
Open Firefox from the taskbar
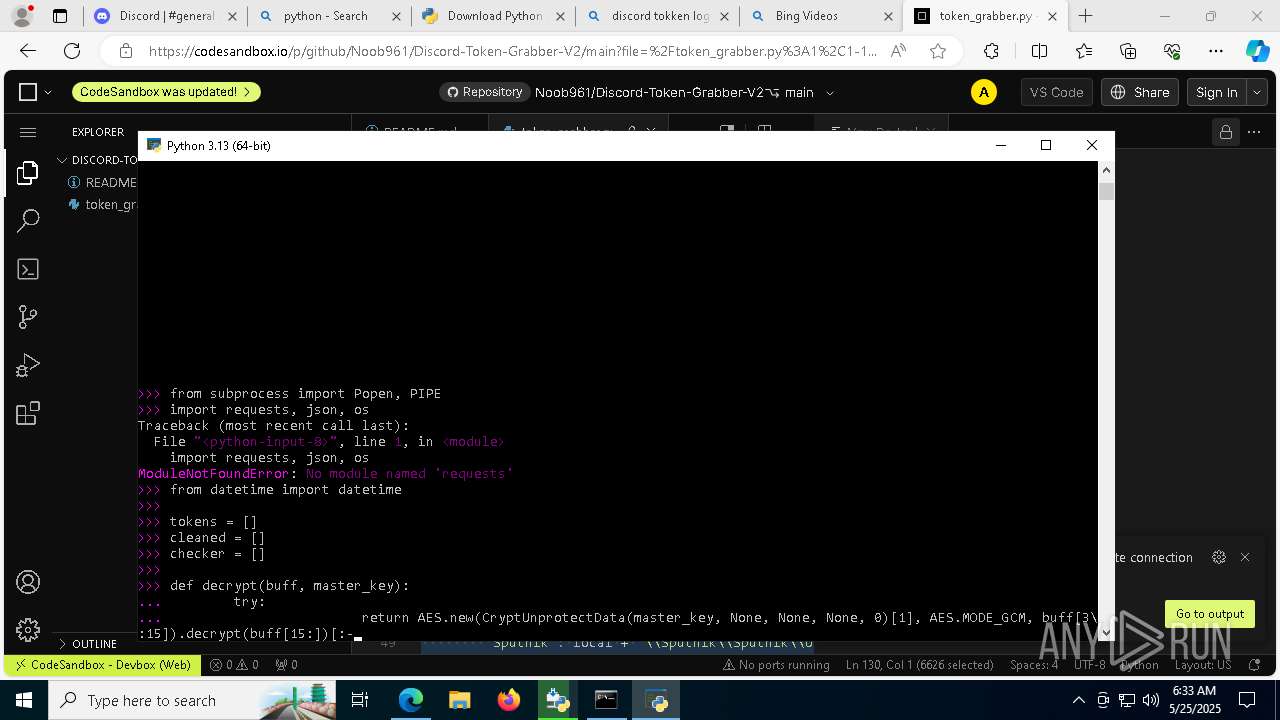tap(509, 700)
